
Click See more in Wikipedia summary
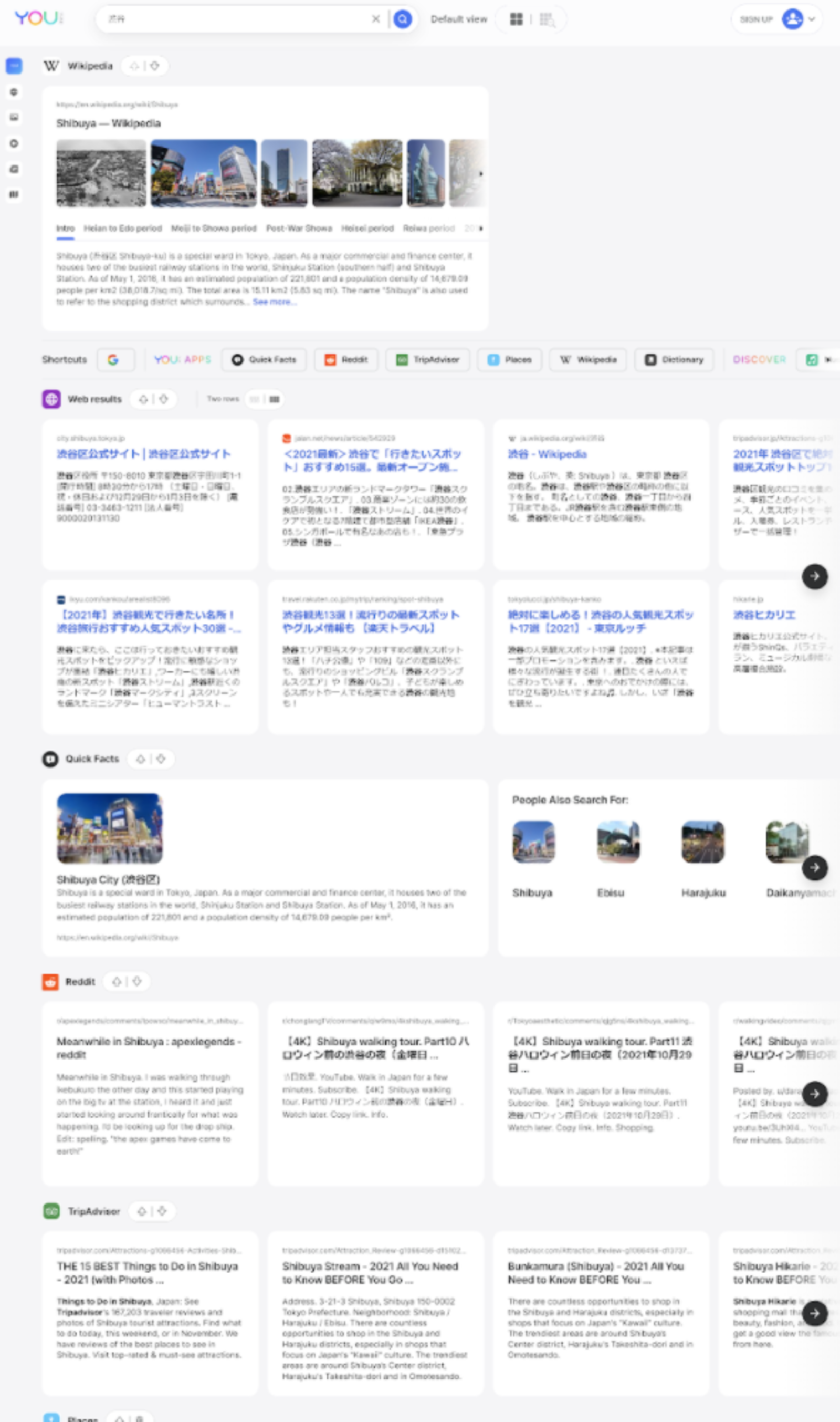[x=274, y=302]
